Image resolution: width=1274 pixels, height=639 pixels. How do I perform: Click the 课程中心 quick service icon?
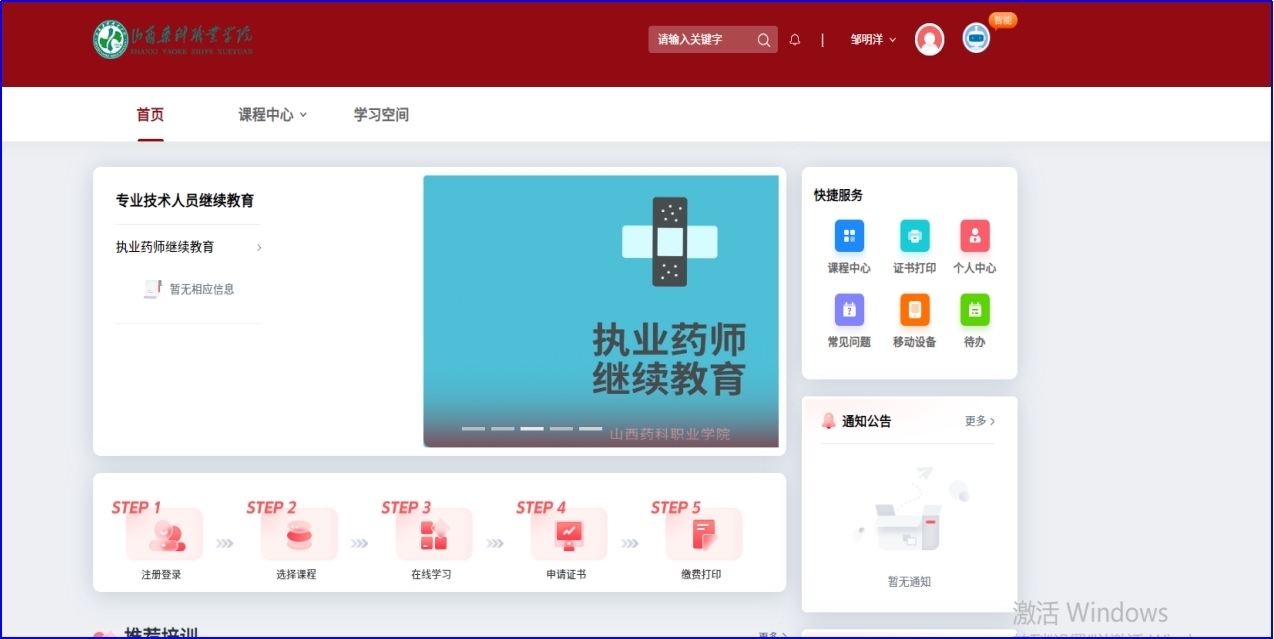pyautogui.click(x=849, y=237)
